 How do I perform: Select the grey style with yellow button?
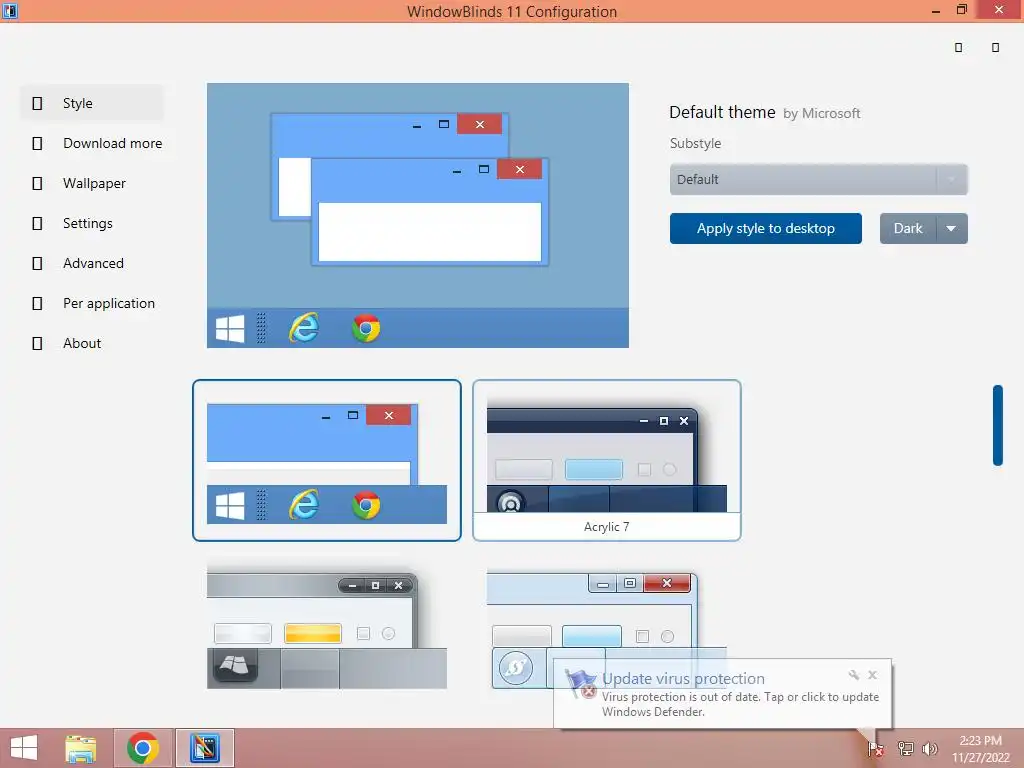point(327,628)
